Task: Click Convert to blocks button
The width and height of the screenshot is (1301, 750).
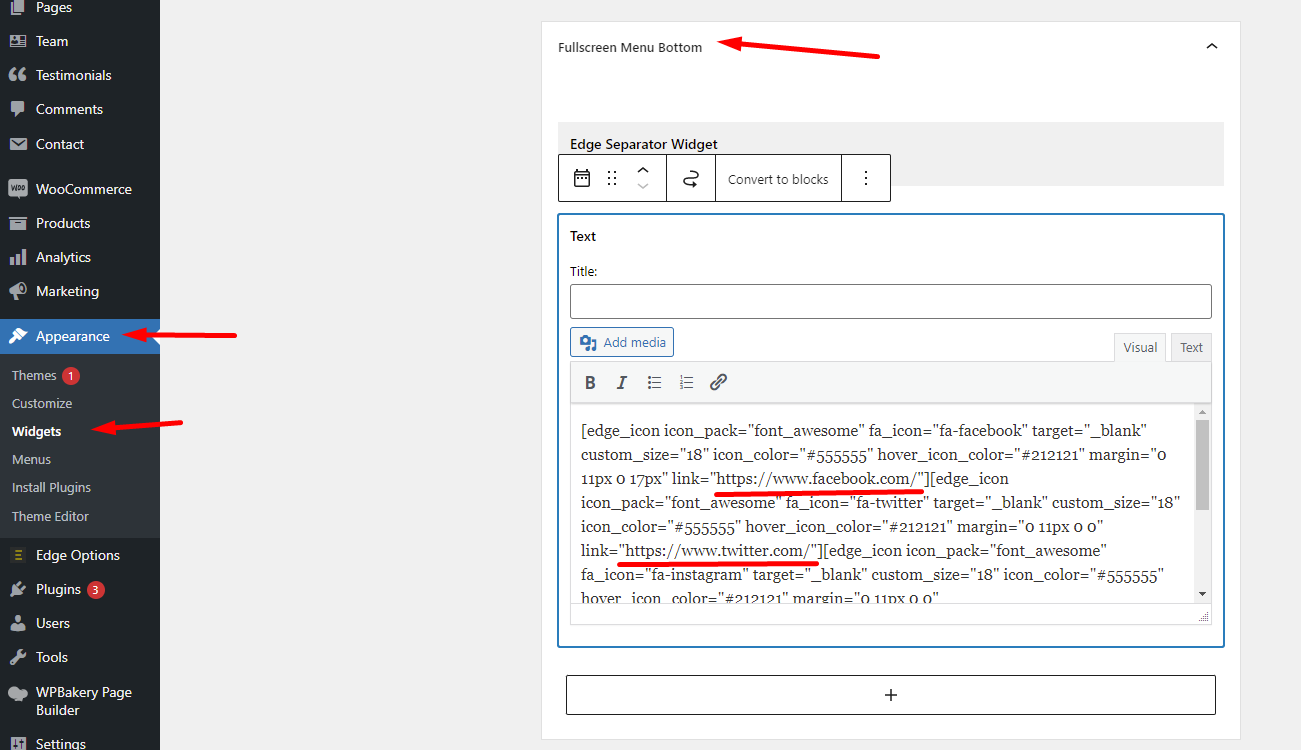Action: pos(778,179)
